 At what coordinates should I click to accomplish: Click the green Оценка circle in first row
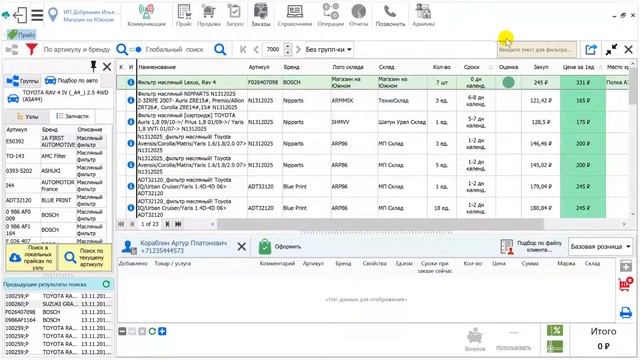508,82
